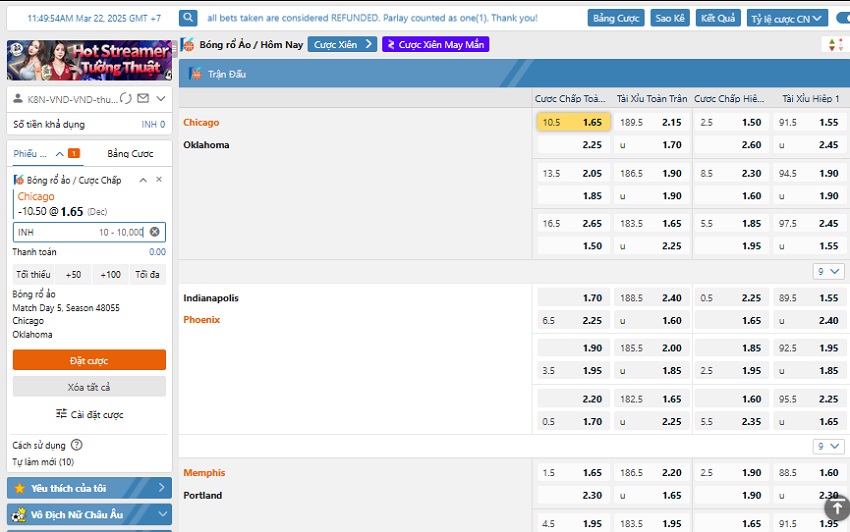Click the Indianapolis team name

[211, 298]
